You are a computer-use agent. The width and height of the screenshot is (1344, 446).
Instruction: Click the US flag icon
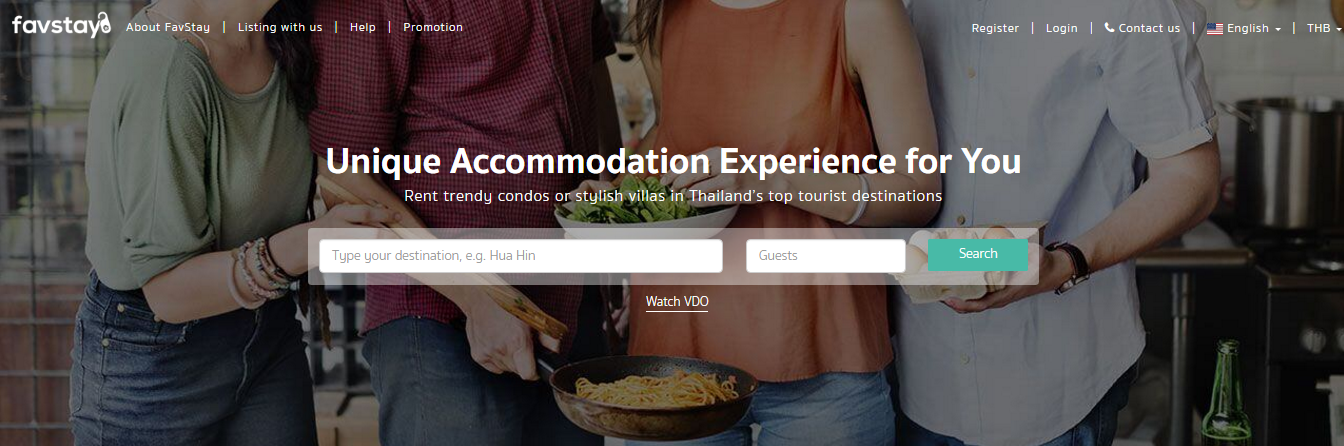tap(1215, 29)
